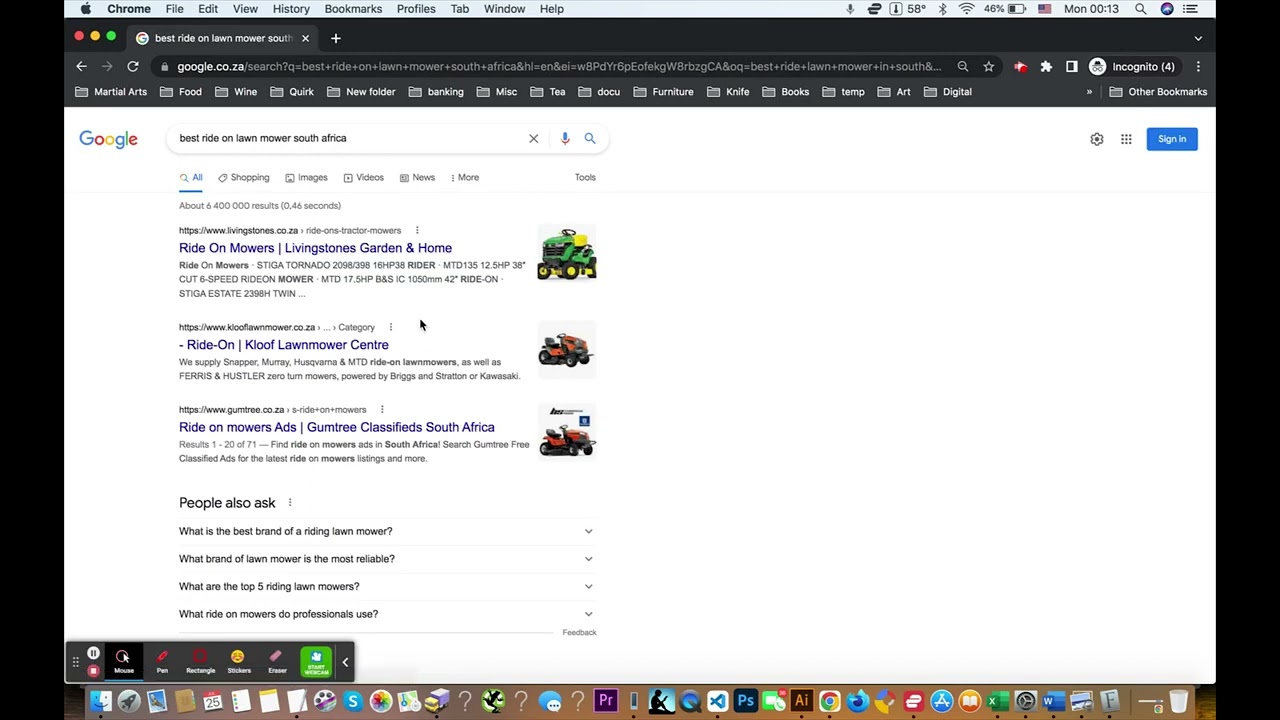The width and height of the screenshot is (1280, 720).
Task: Open the Incognito (4) profile menu
Action: coord(1132,67)
